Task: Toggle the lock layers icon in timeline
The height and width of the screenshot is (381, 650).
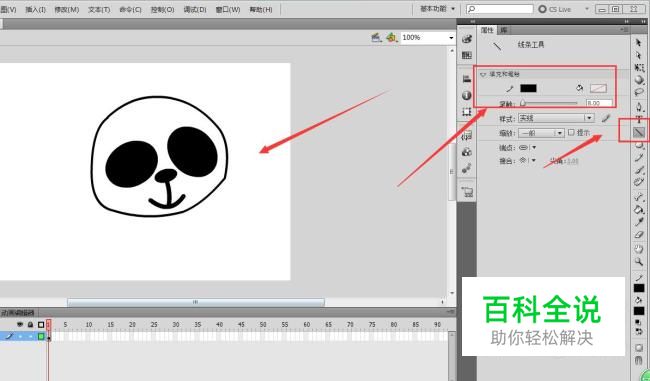Action: pyautogui.click(x=30, y=325)
